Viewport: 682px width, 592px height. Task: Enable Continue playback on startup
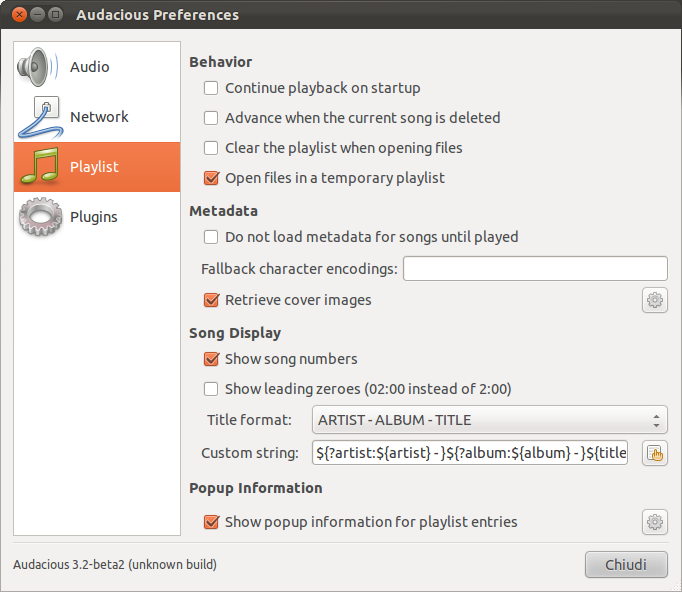[211, 88]
